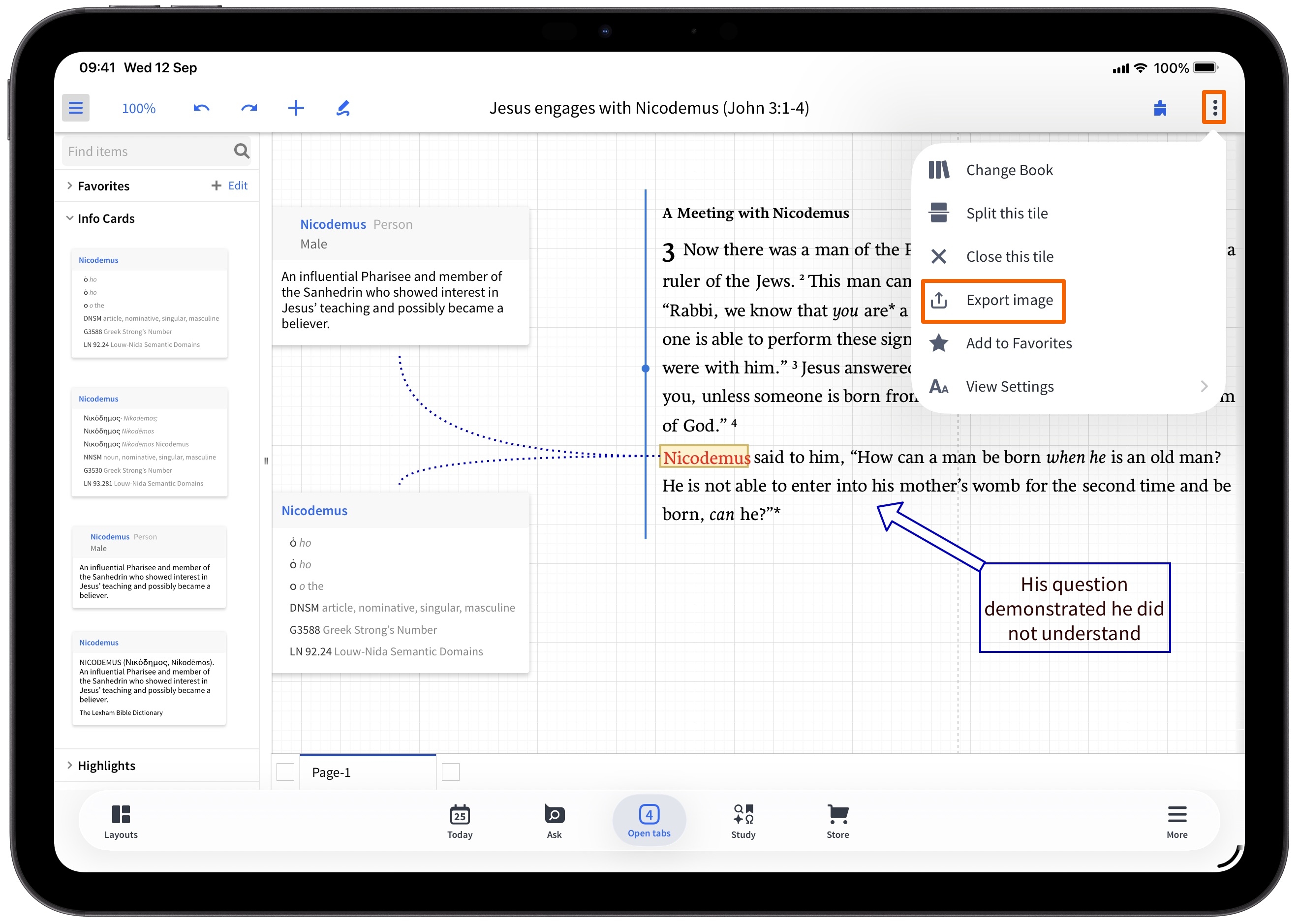Click the Wi-Fi icon in status bar
The image size is (1299, 924).
[1140, 68]
